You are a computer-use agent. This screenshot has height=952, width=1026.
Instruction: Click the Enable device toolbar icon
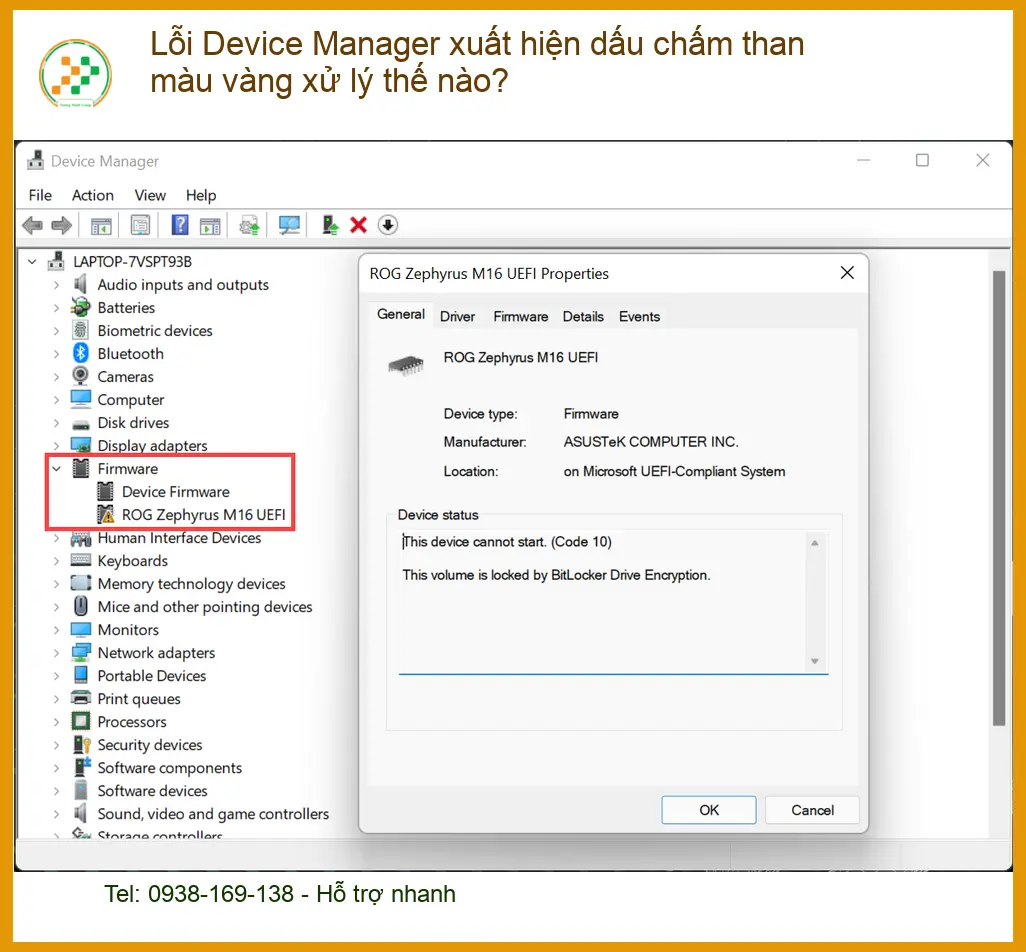click(x=330, y=226)
